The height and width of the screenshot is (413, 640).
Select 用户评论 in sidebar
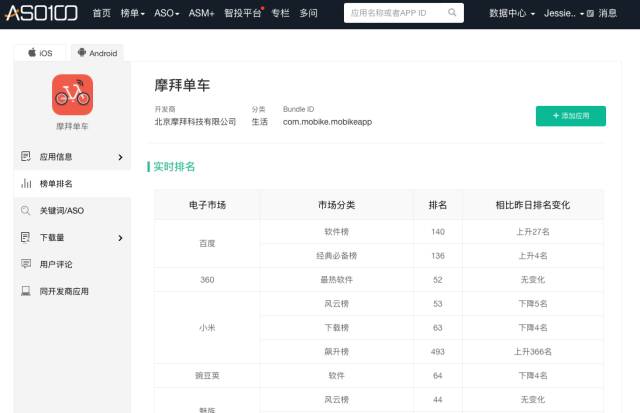72,264
